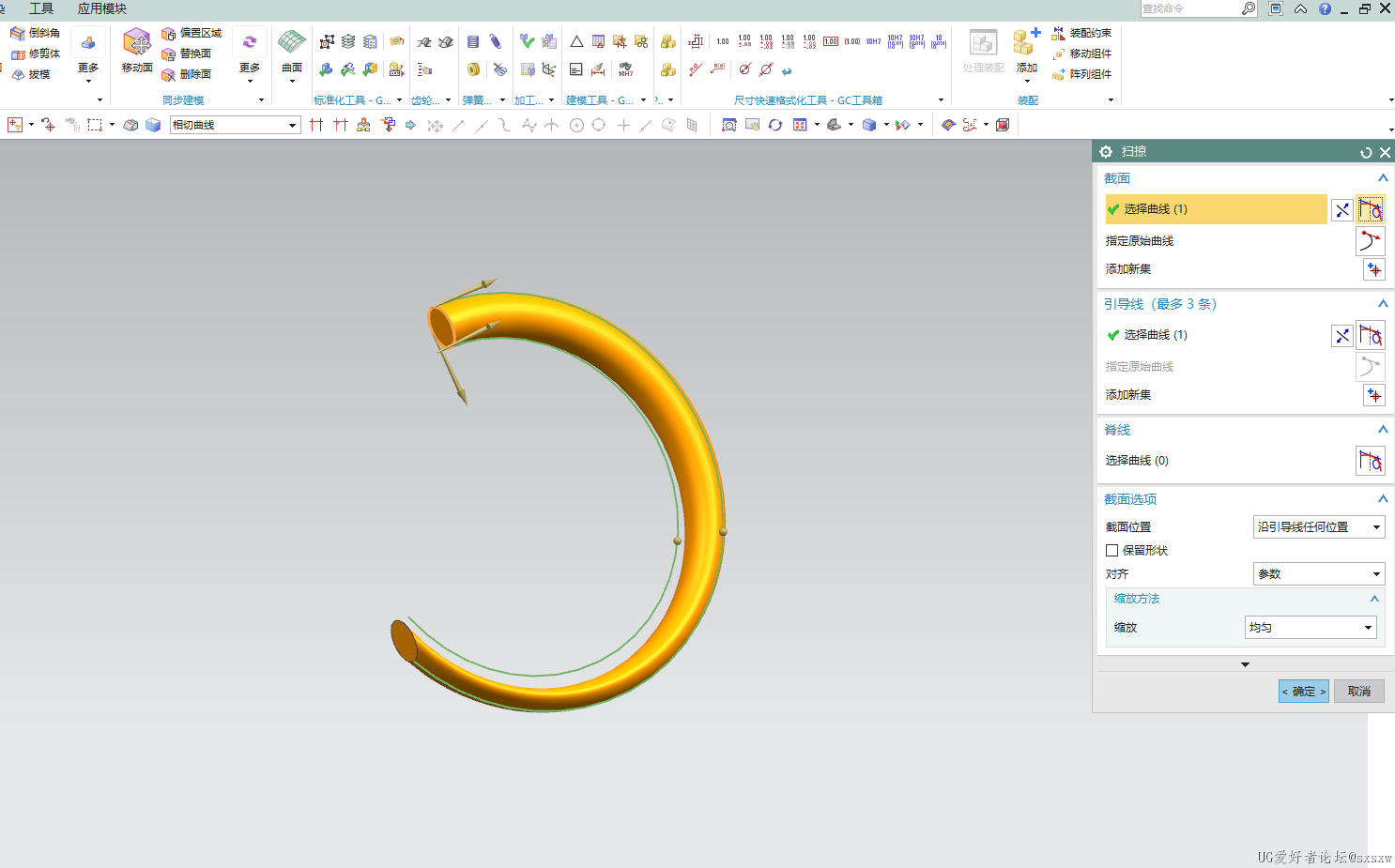Click the 删除面 delete face tool
The width and height of the screenshot is (1395, 868).
click(186, 74)
